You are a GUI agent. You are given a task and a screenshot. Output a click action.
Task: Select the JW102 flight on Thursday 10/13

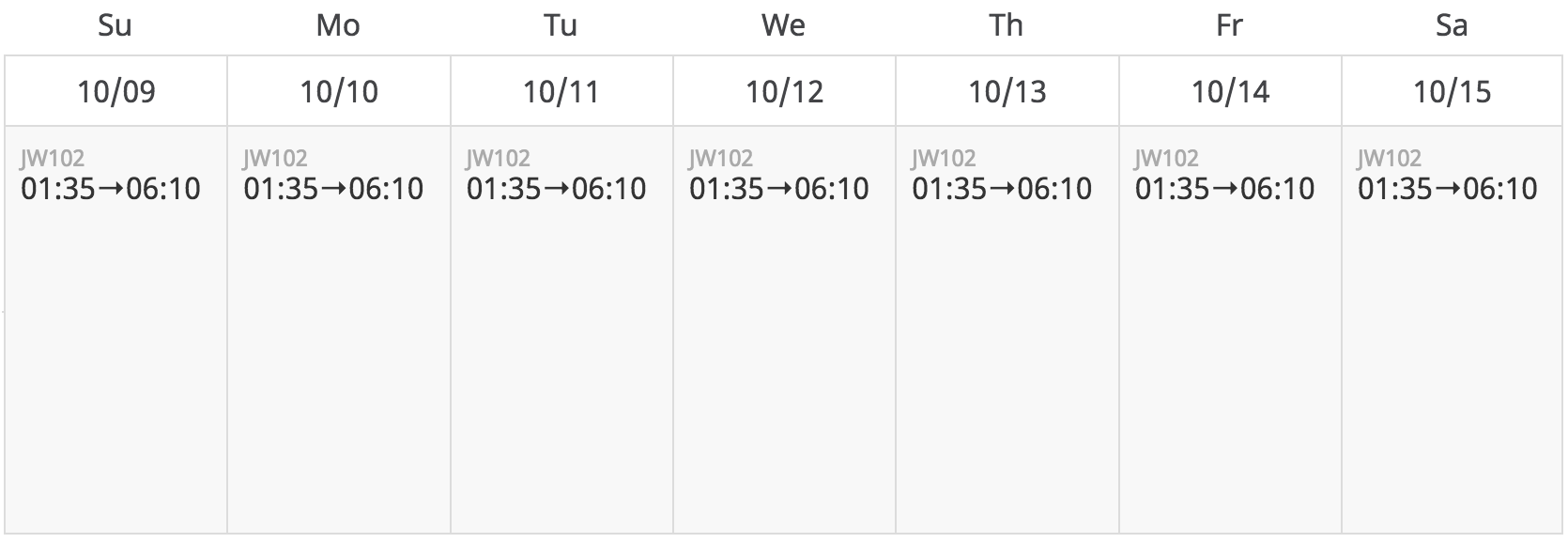point(1002,176)
